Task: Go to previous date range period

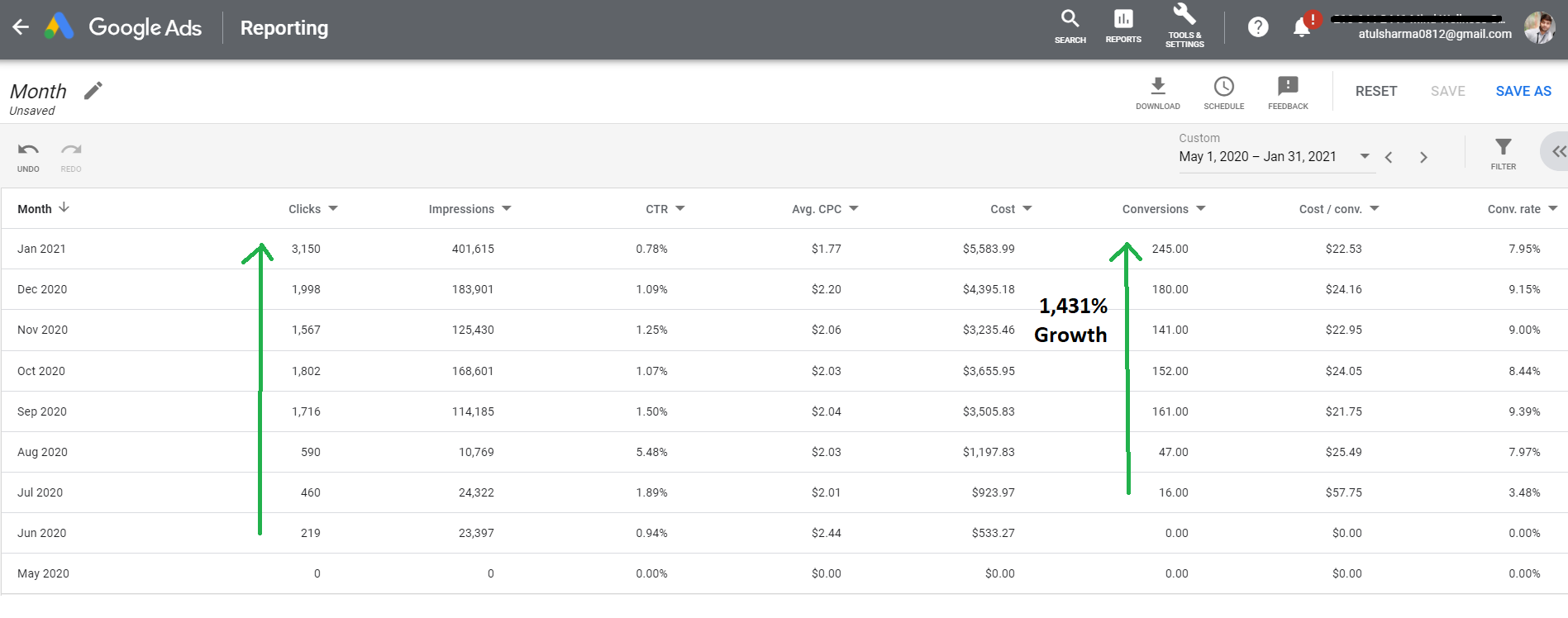Action: coord(1389,157)
